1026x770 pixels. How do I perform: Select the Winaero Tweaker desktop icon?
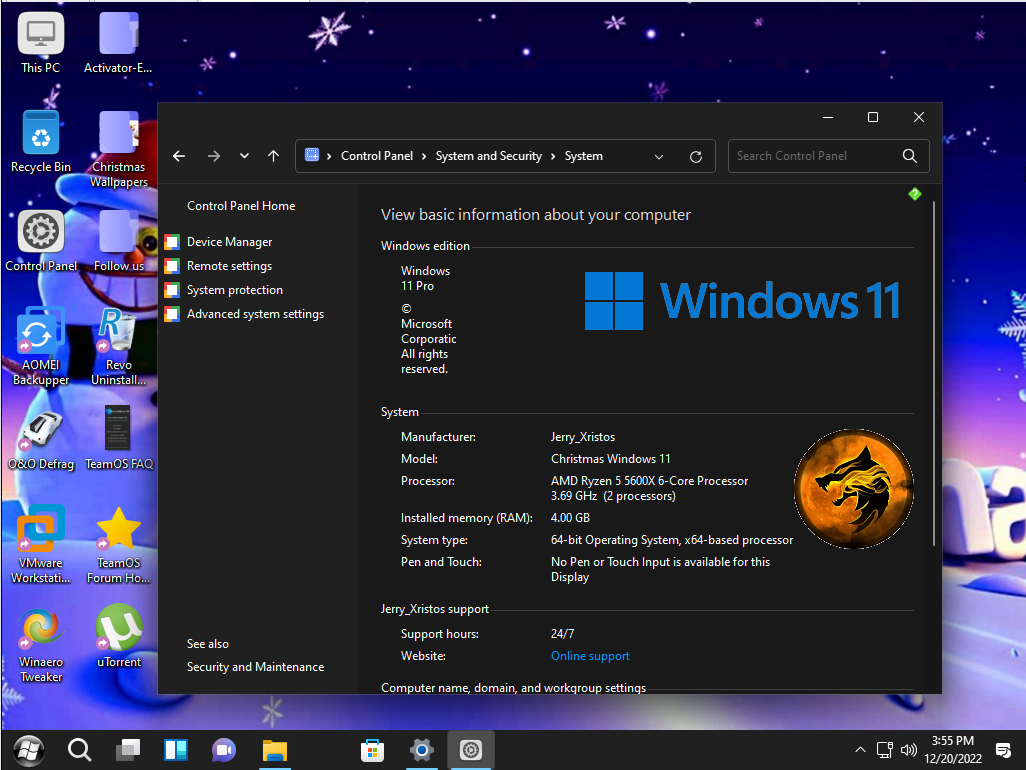(x=41, y=630)
